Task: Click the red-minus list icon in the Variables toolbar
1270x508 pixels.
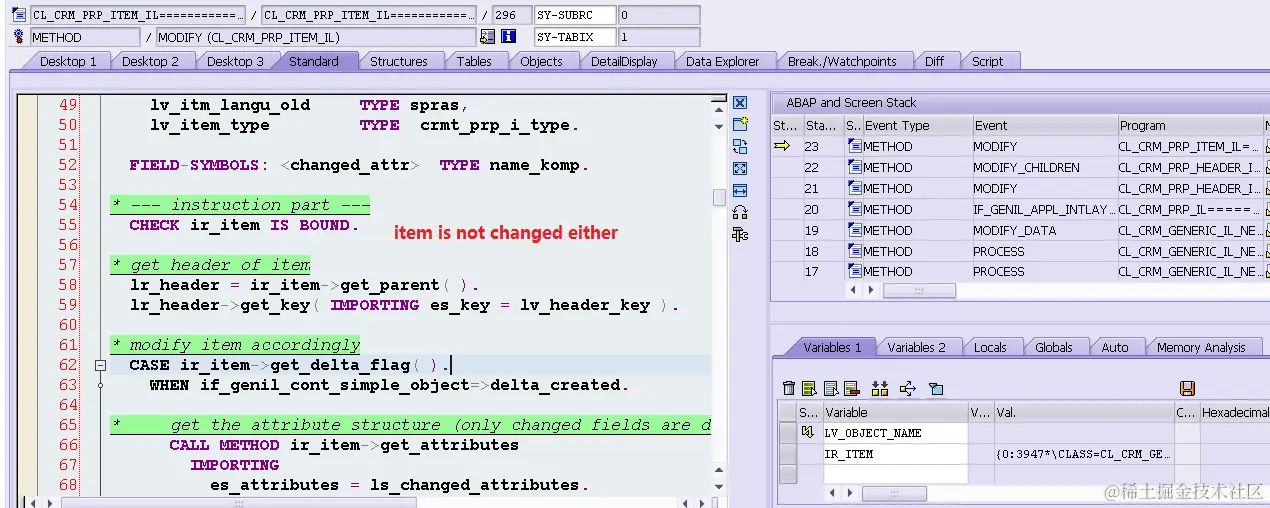Action: click(852, 388)
